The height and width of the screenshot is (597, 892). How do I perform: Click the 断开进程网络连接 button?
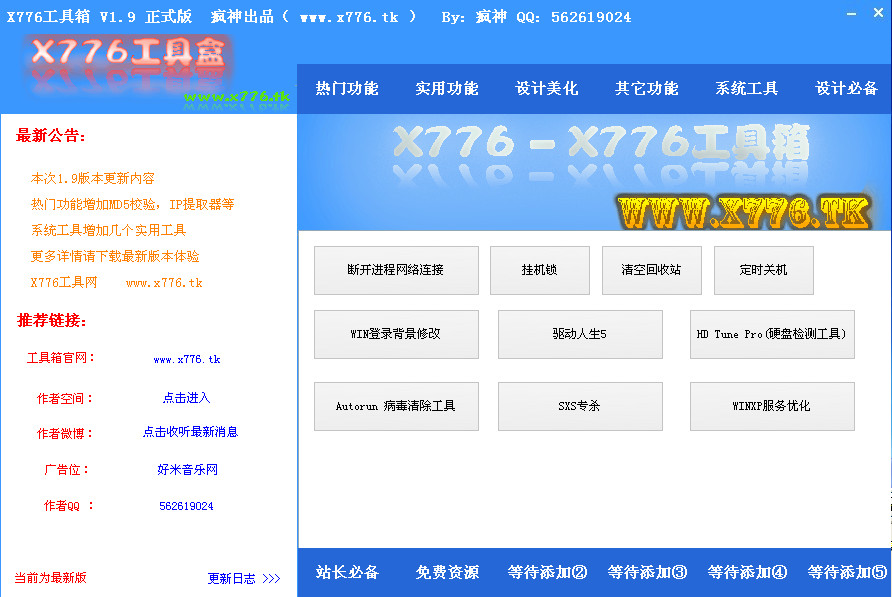click(x=396, y=270)
